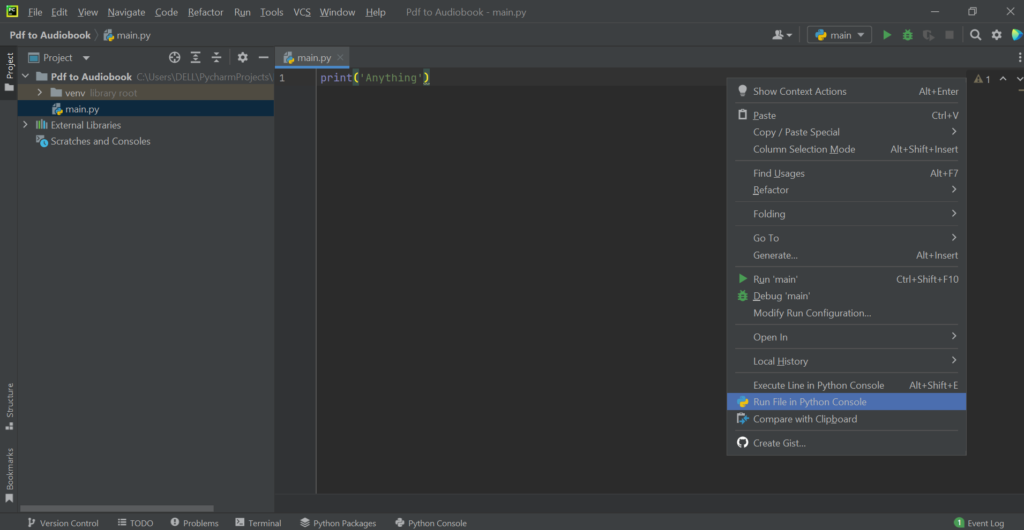Image resolution: width=1024 pixels, height=530 pixels.
Task: Click the locate-in-project target icon
Action: coord(174,57)
